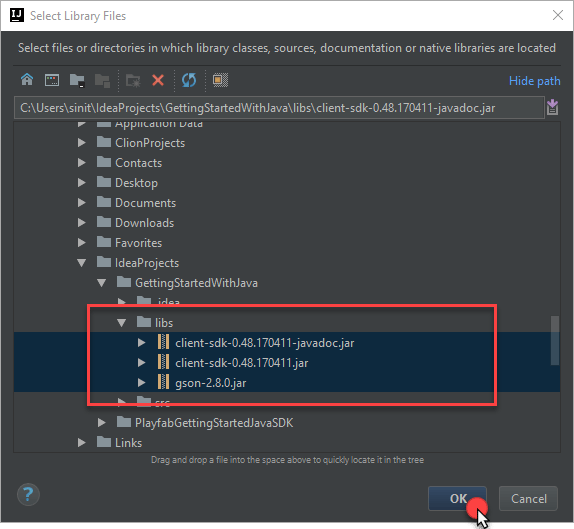
Task: Select the Contacts folder
Action: (x=129, y=163)
